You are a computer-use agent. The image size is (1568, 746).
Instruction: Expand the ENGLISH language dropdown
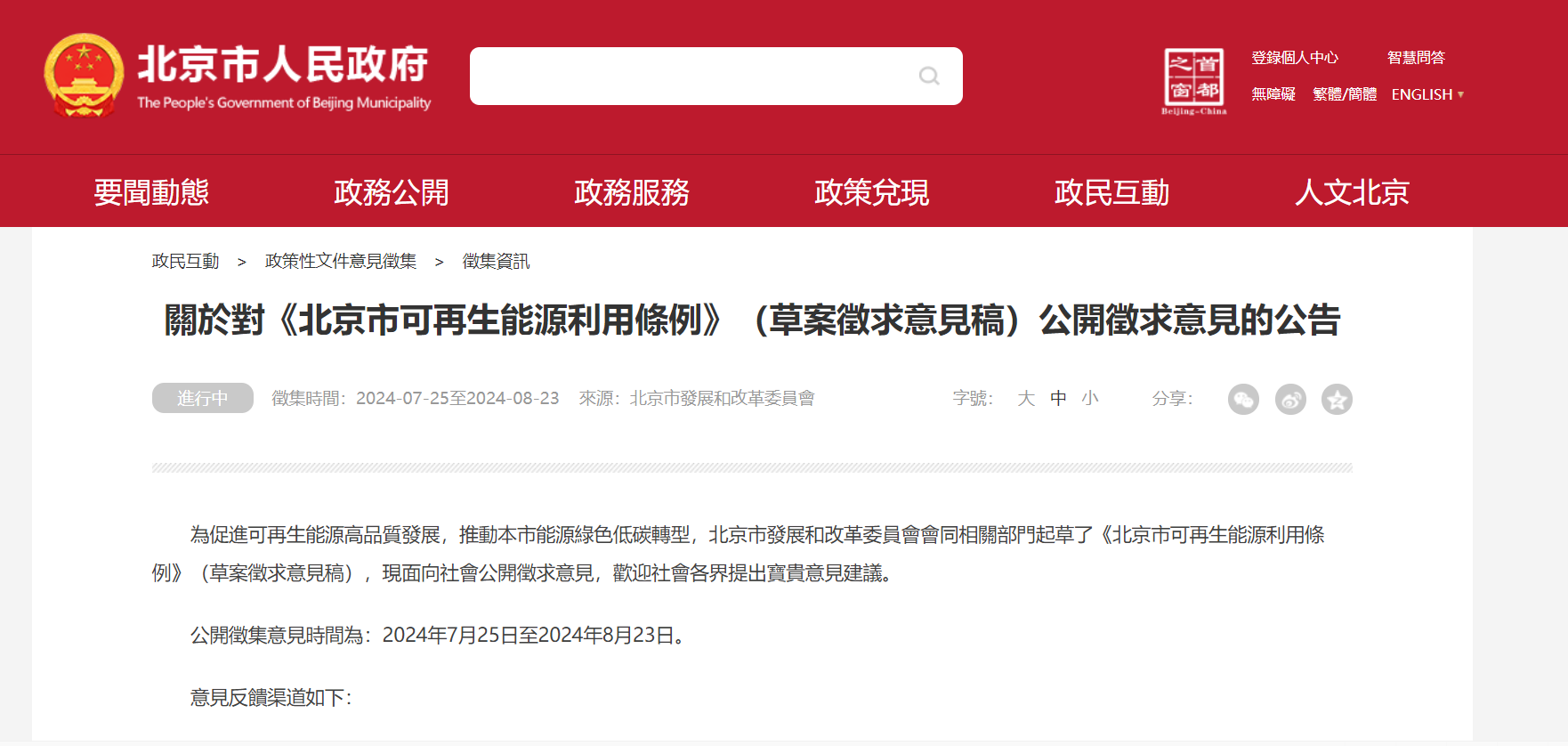tap(1427, 94)
